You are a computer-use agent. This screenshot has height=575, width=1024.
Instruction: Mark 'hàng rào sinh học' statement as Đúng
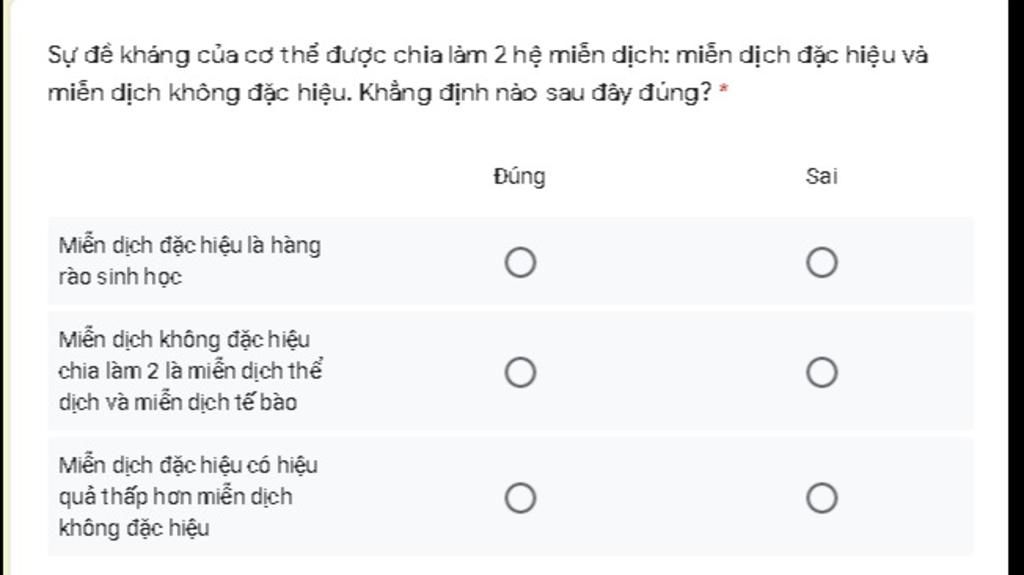[520, 263]
